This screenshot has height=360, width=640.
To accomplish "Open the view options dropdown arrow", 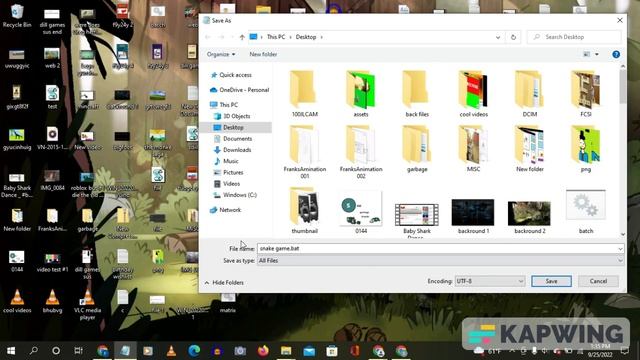I will tap(597, 54).
